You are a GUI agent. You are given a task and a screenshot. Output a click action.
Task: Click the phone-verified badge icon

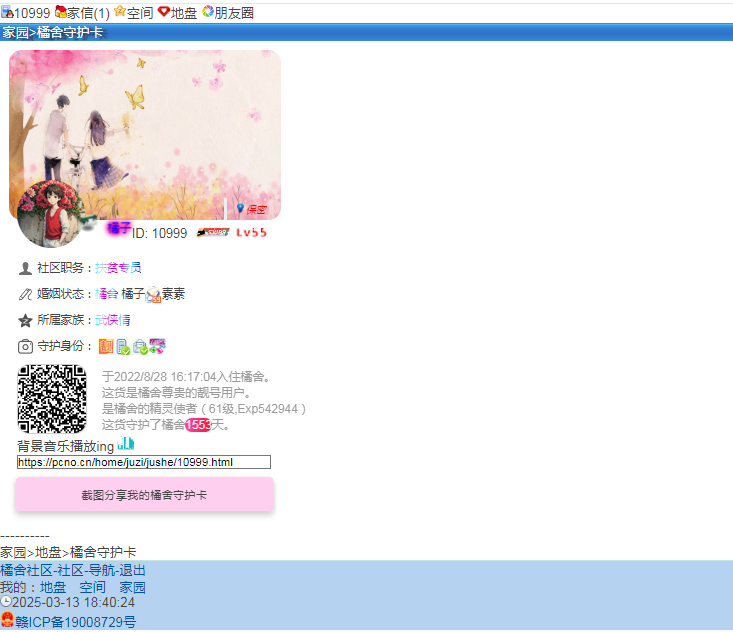click(123, 347)
